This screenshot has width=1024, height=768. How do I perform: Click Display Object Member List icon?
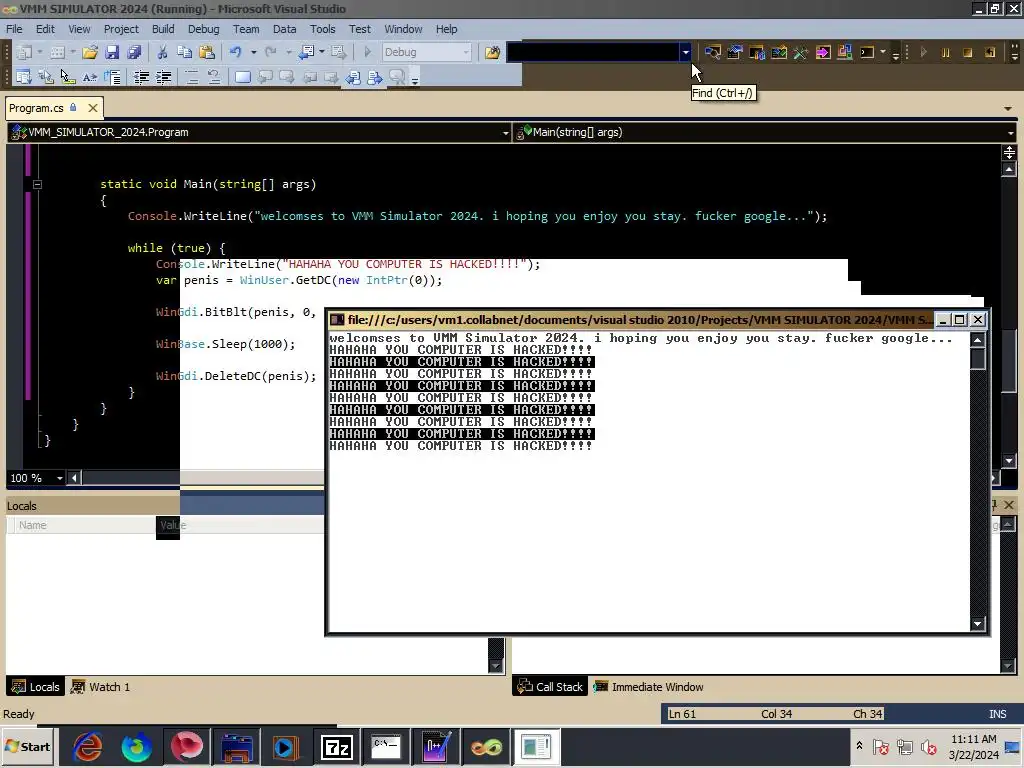(24, 77)
